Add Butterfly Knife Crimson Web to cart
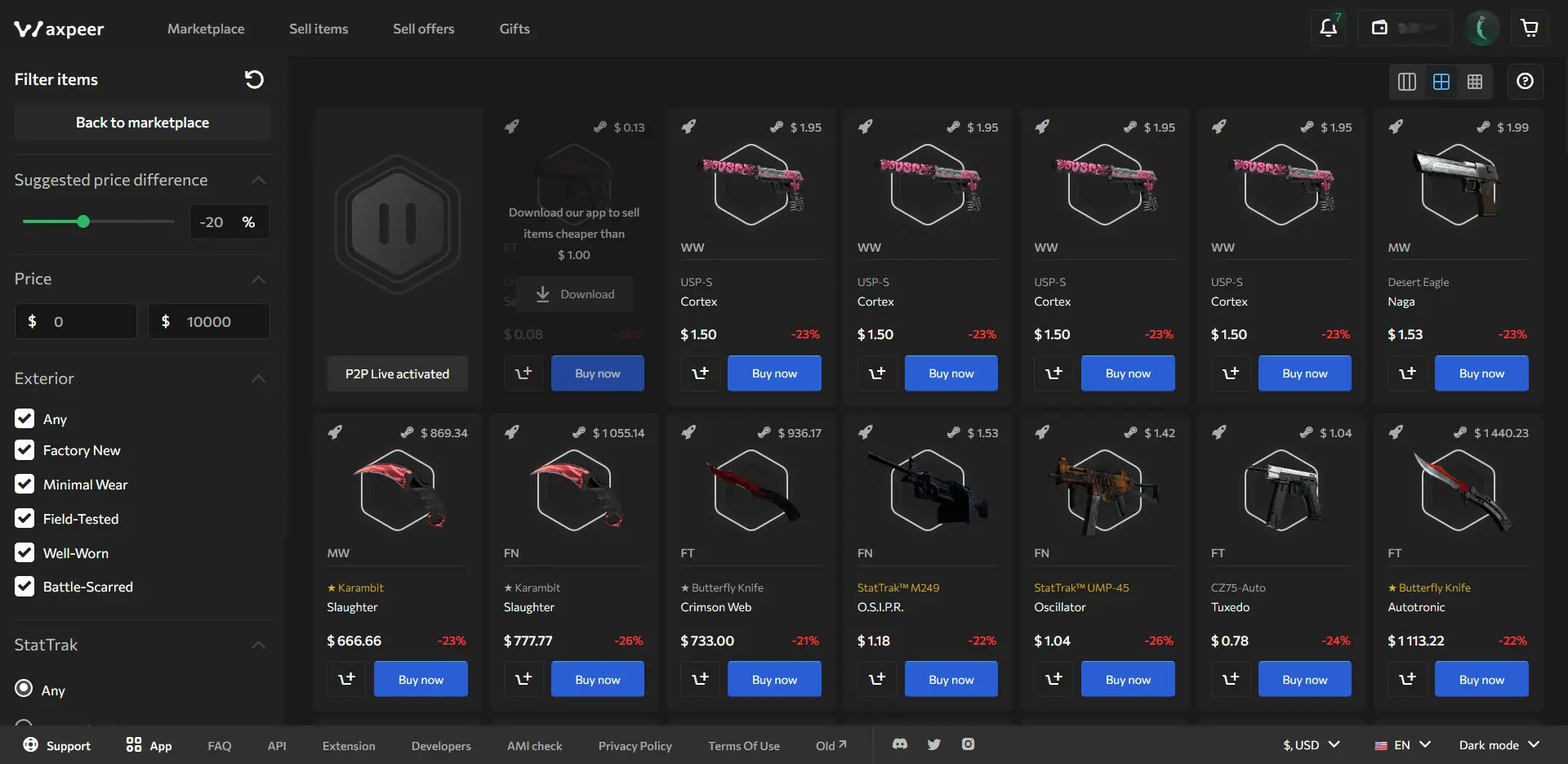Screen dimensions: 1568x764 point(701,679)
